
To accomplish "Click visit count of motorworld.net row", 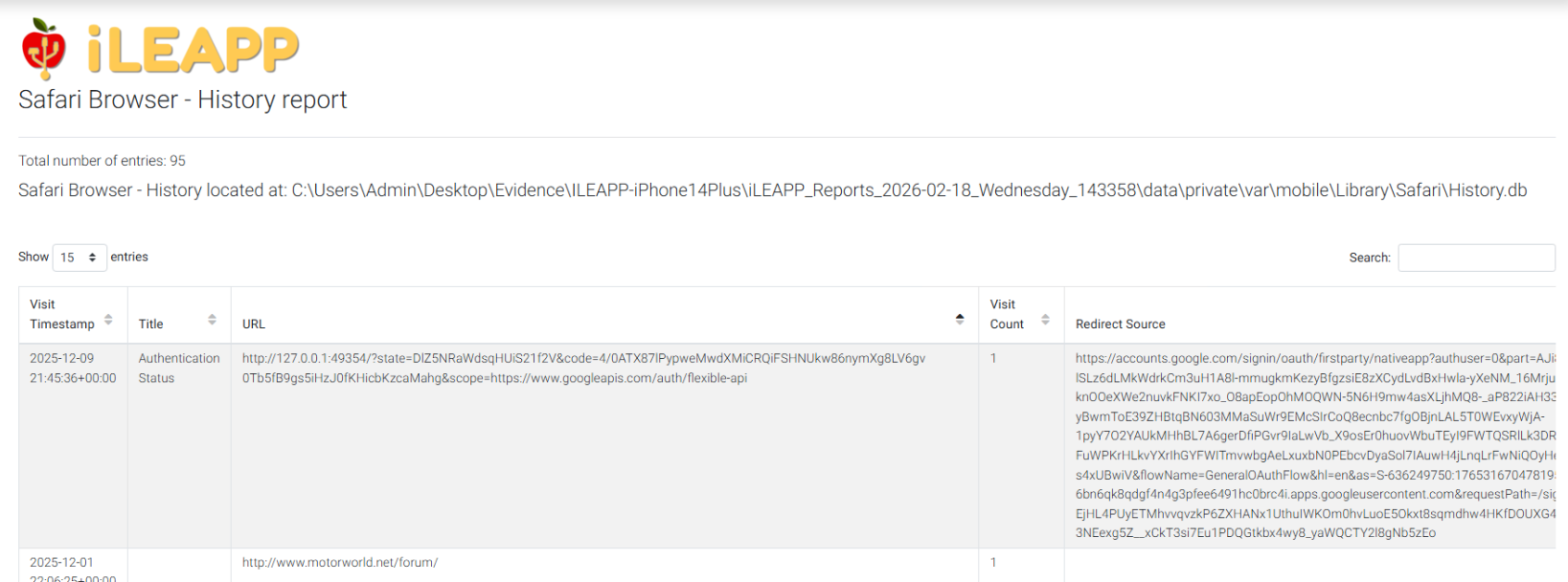I will pyautogui.click(x=993, y=563).
